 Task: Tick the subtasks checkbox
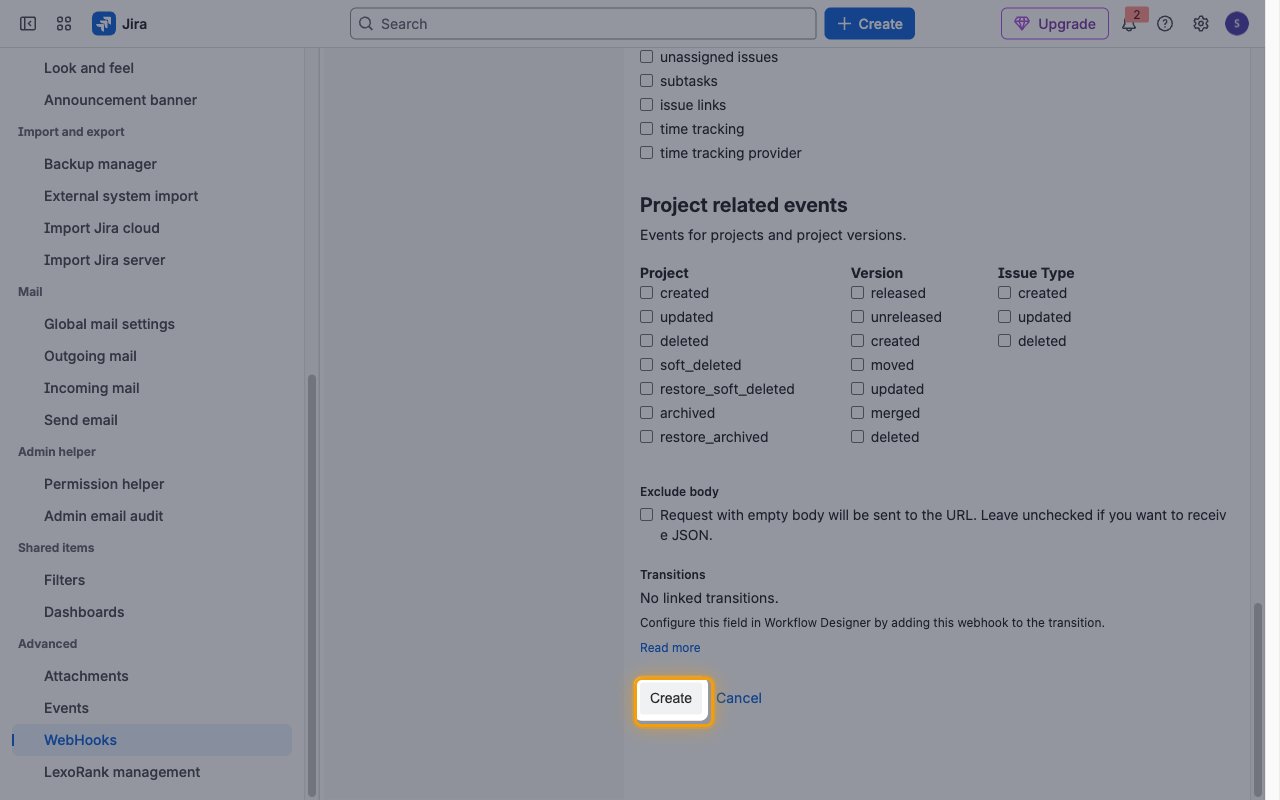pyautogui.click(x=647, y=81)
